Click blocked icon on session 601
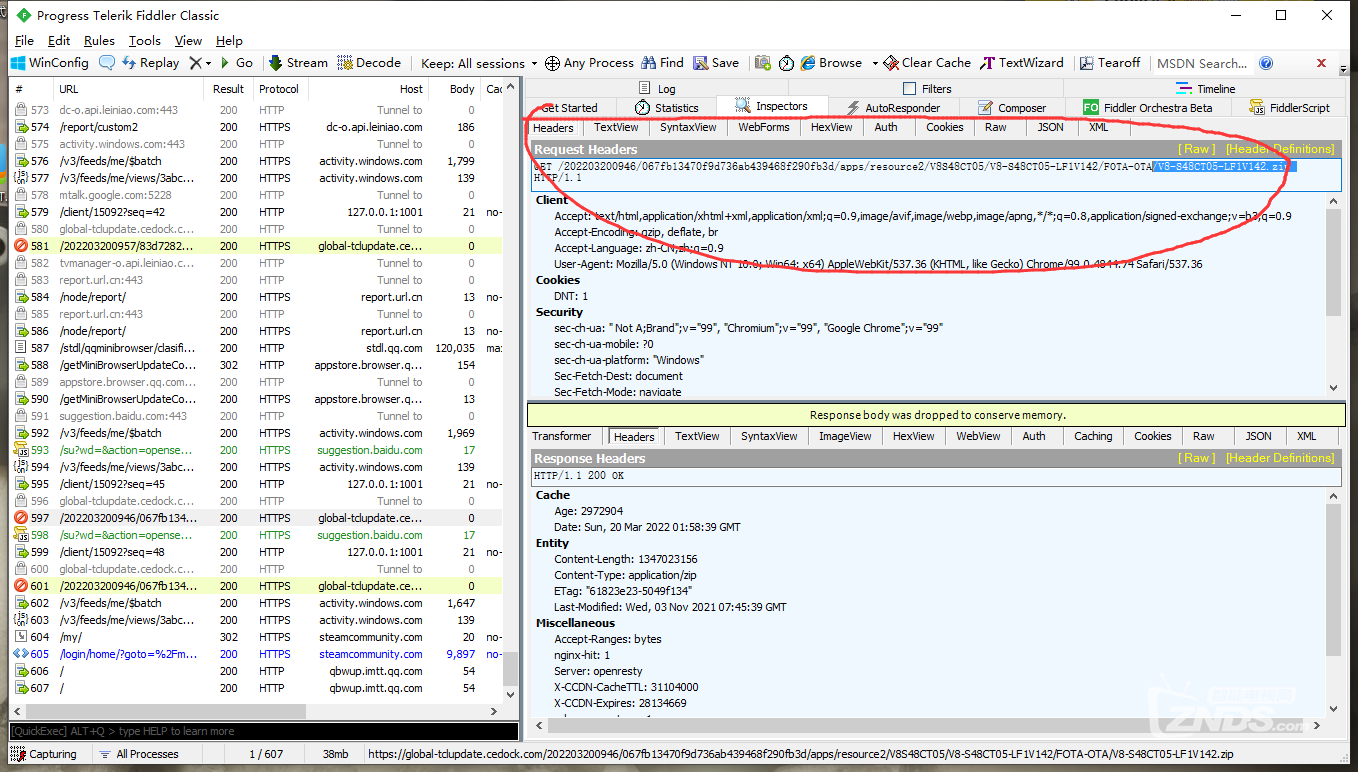The image size is (1358, 772). [x=22, y=586]
